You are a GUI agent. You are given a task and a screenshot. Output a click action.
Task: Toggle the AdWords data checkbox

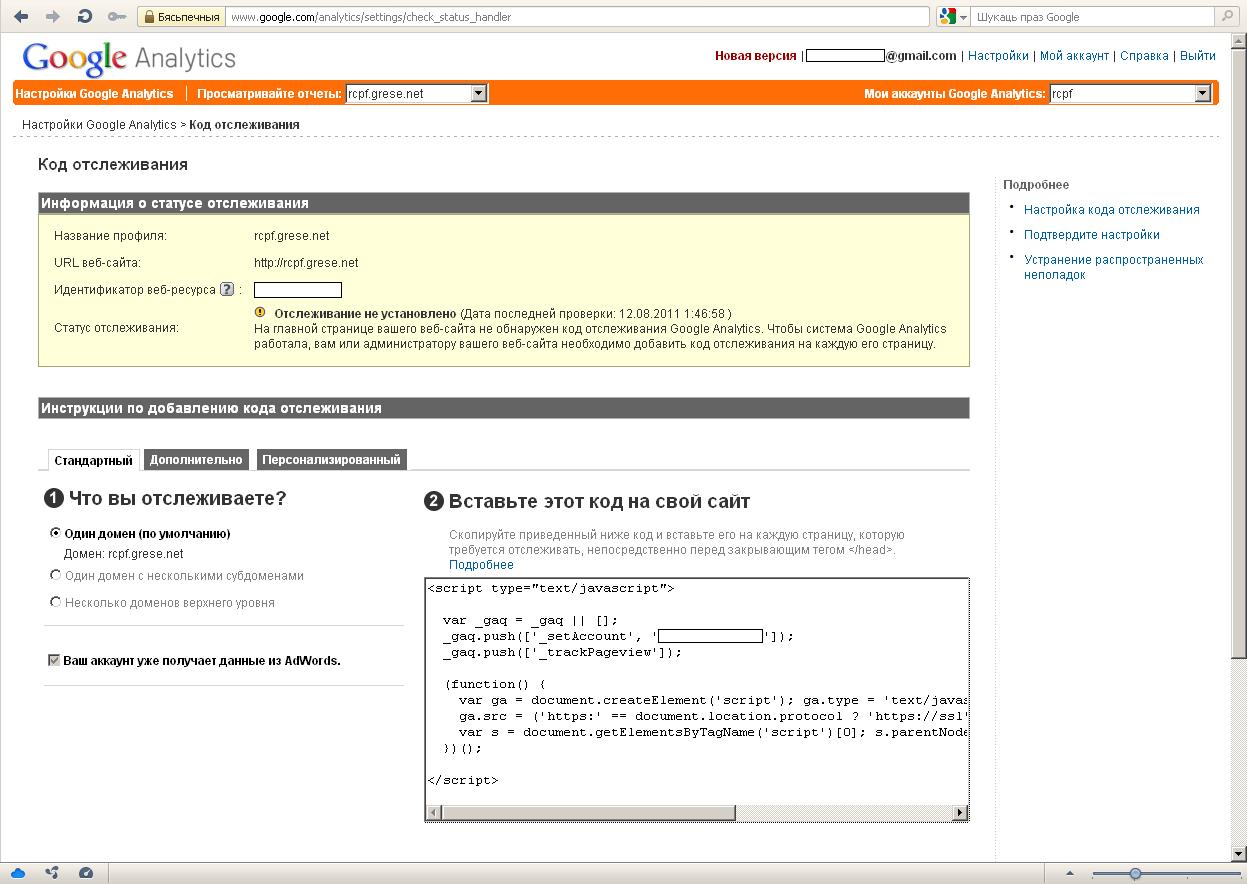pyautogui.click(x=54, y=660)
